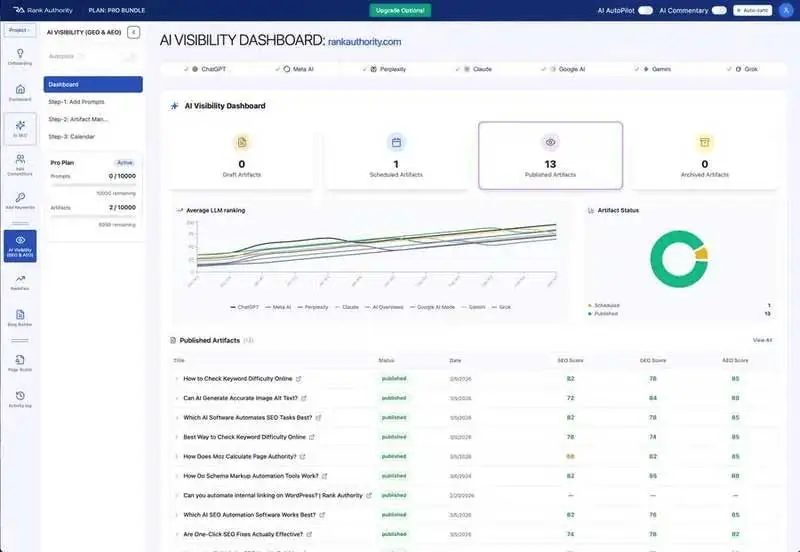Viewport: 800px width, 552px height.
Task: Expand row How to Check Keyword Difficulty Online
Action: [x=177, y=379]
